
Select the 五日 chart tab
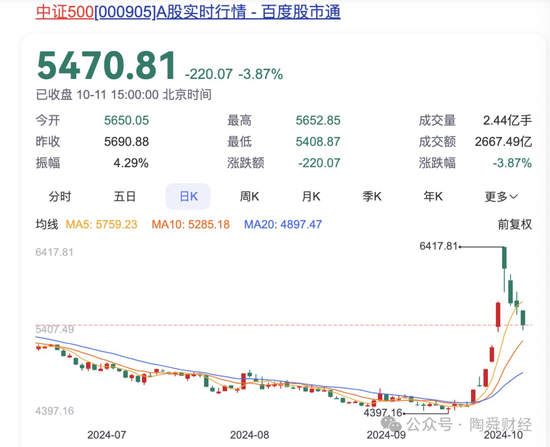[125, 196]
